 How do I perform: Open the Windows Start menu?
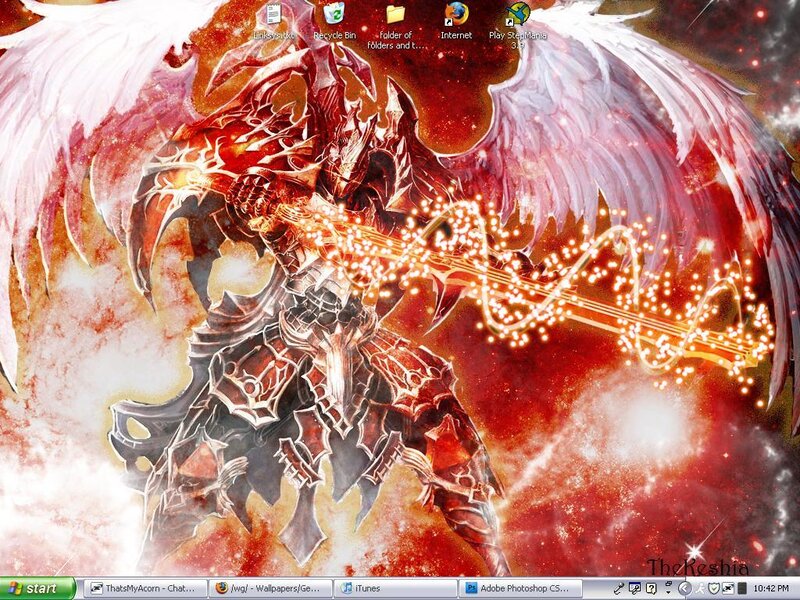pyautogui.click(x=38, y=588)
